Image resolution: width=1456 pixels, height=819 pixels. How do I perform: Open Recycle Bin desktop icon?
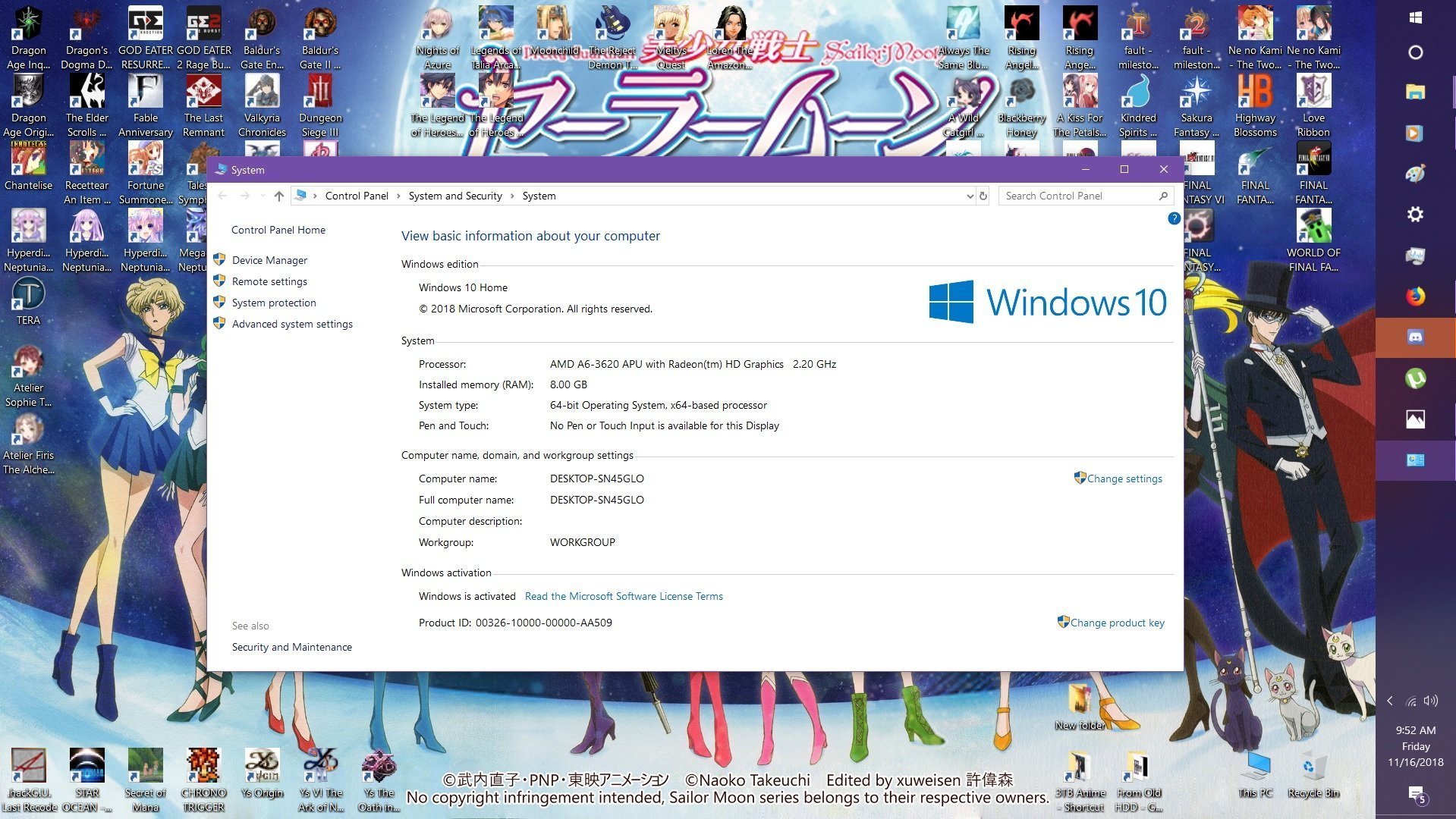1313,776
